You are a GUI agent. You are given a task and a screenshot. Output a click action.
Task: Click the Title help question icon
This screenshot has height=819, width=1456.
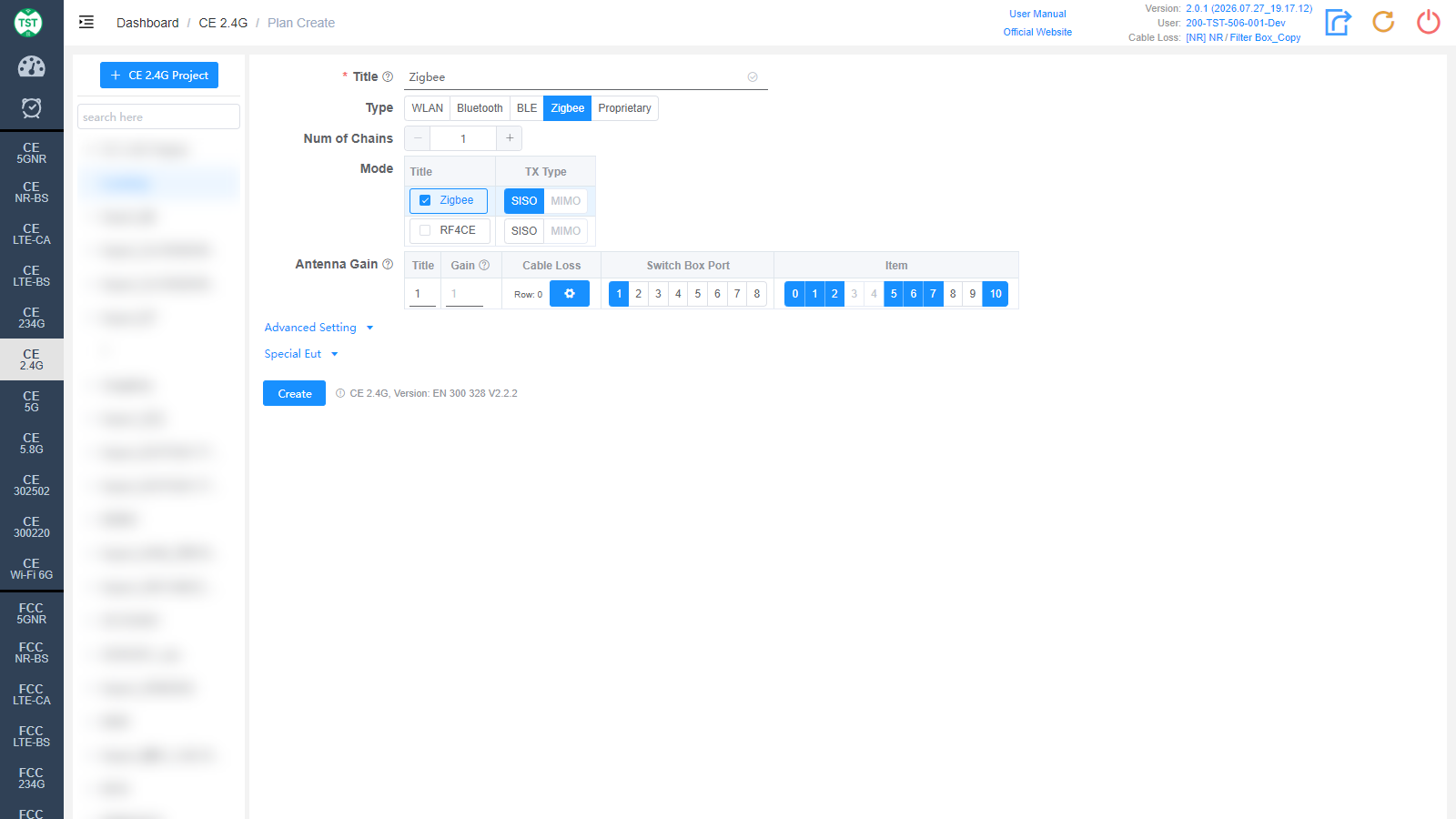point(388,77)
